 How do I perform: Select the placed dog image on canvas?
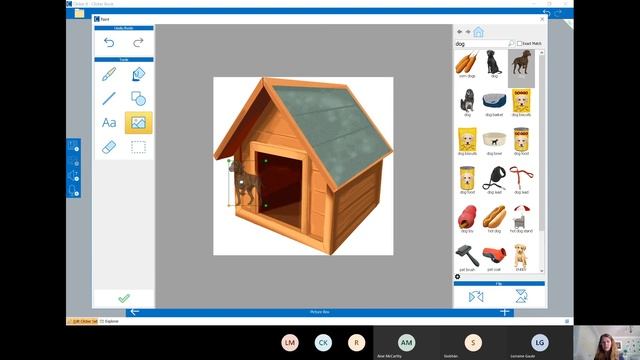[246, 182]
